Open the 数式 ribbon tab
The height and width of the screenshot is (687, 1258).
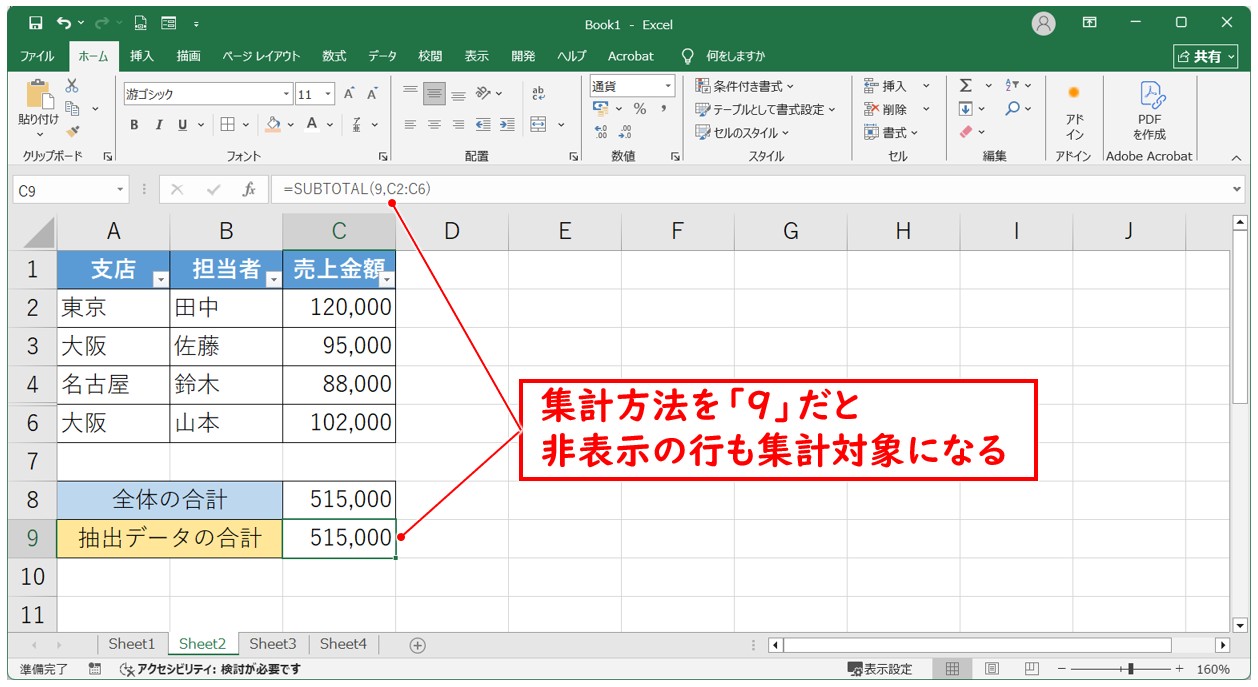pos(334,56)
